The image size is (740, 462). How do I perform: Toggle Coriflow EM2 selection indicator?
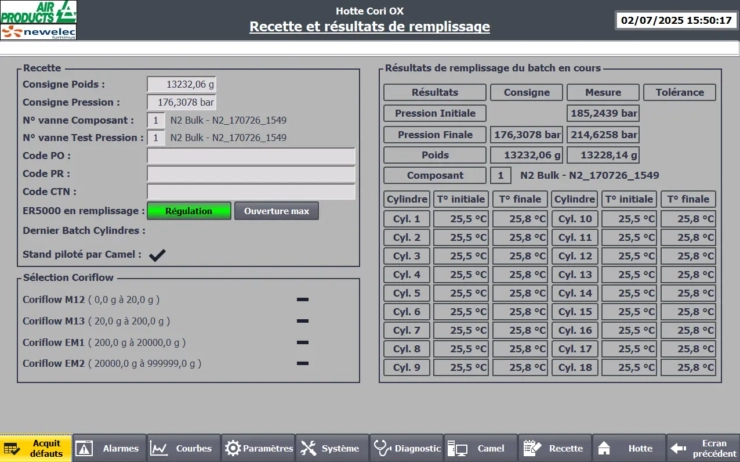coord(303,363)
